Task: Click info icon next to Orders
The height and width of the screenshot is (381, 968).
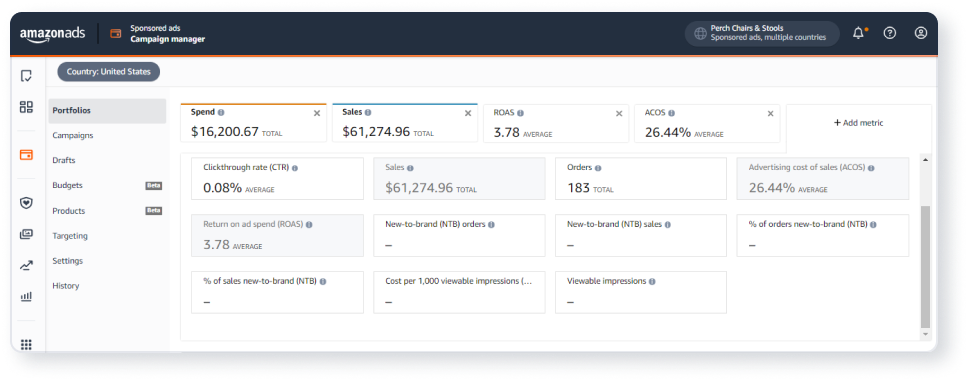Action: [598, 167]
